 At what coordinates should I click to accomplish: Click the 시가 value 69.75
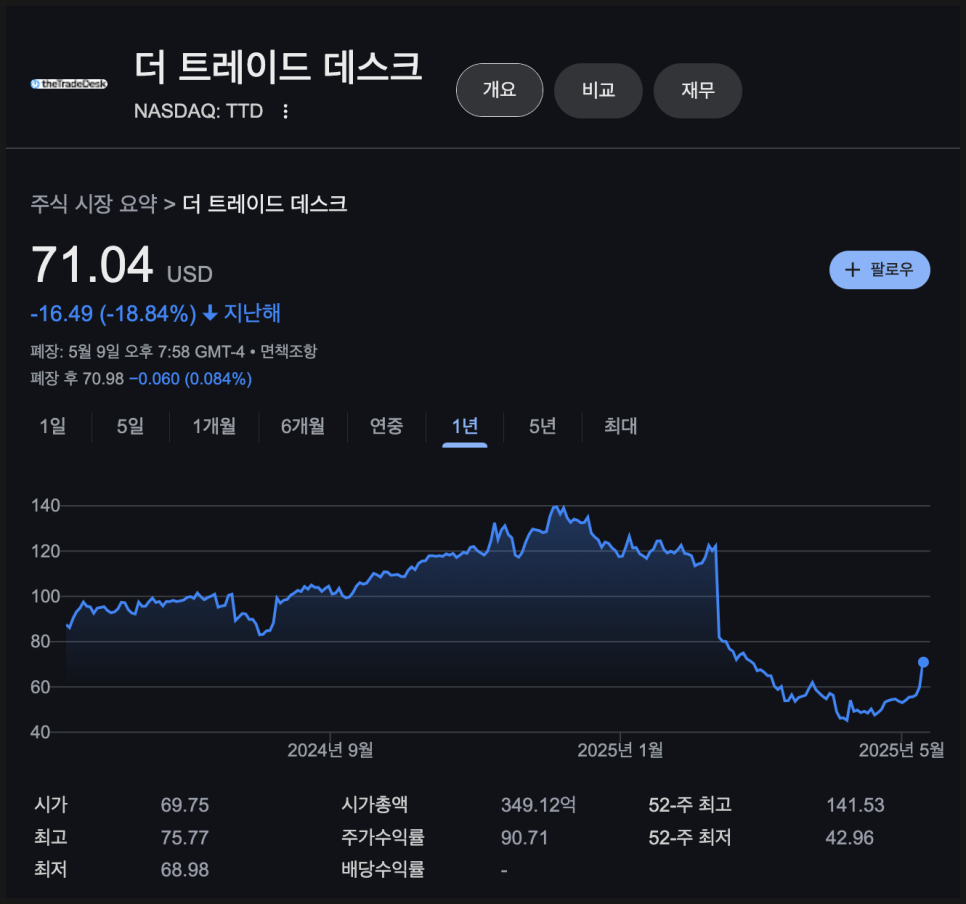pyautogui.click(x=185, y=805)
